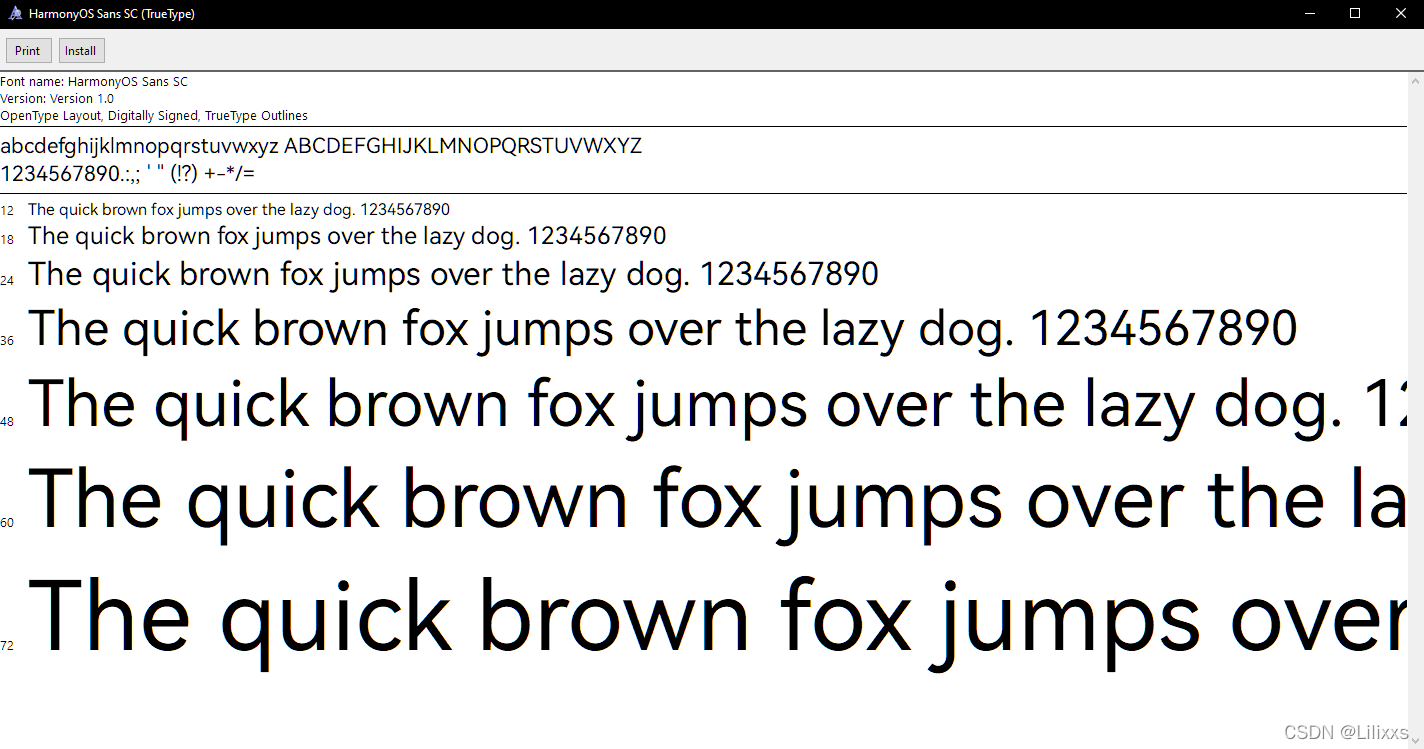Click the size label '48'

pyautogui.click(x=8, y=422)
